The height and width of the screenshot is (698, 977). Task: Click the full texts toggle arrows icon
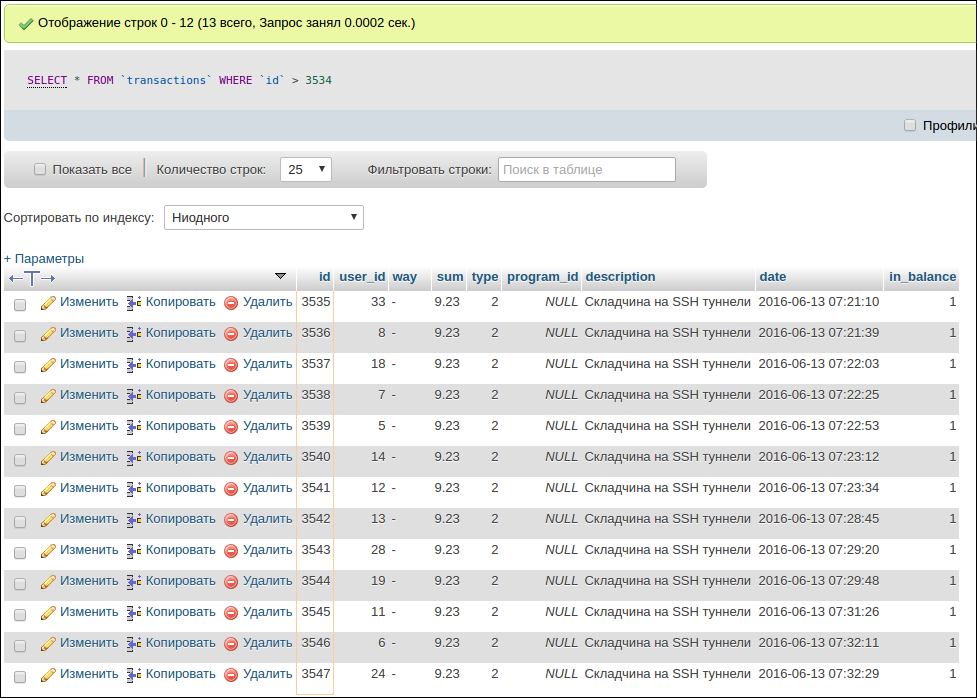point(32,278)
